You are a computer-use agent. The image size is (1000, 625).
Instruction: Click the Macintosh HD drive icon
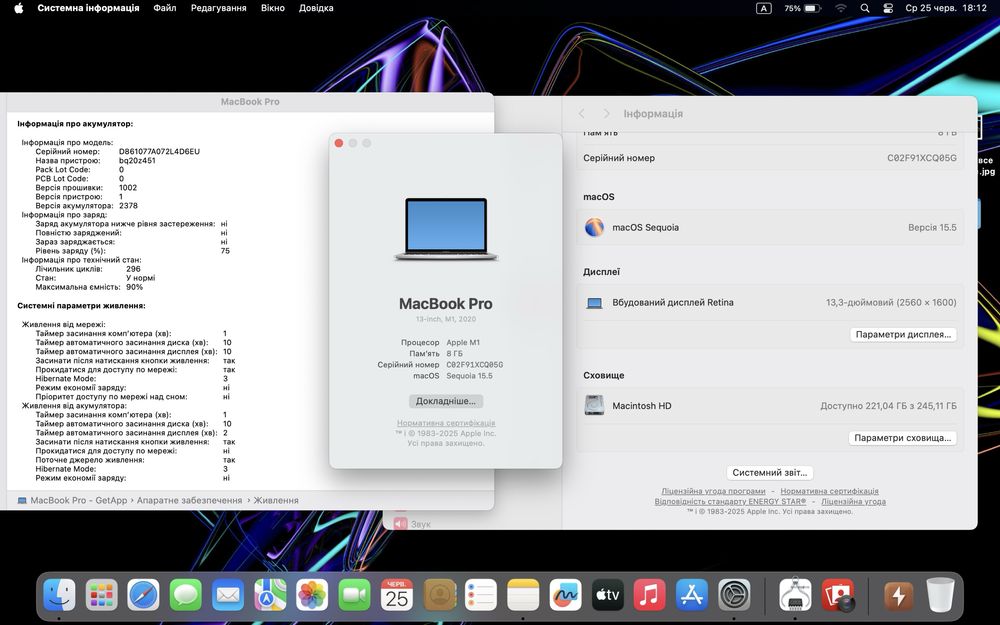pyautogui.click(x=594, y=406)
